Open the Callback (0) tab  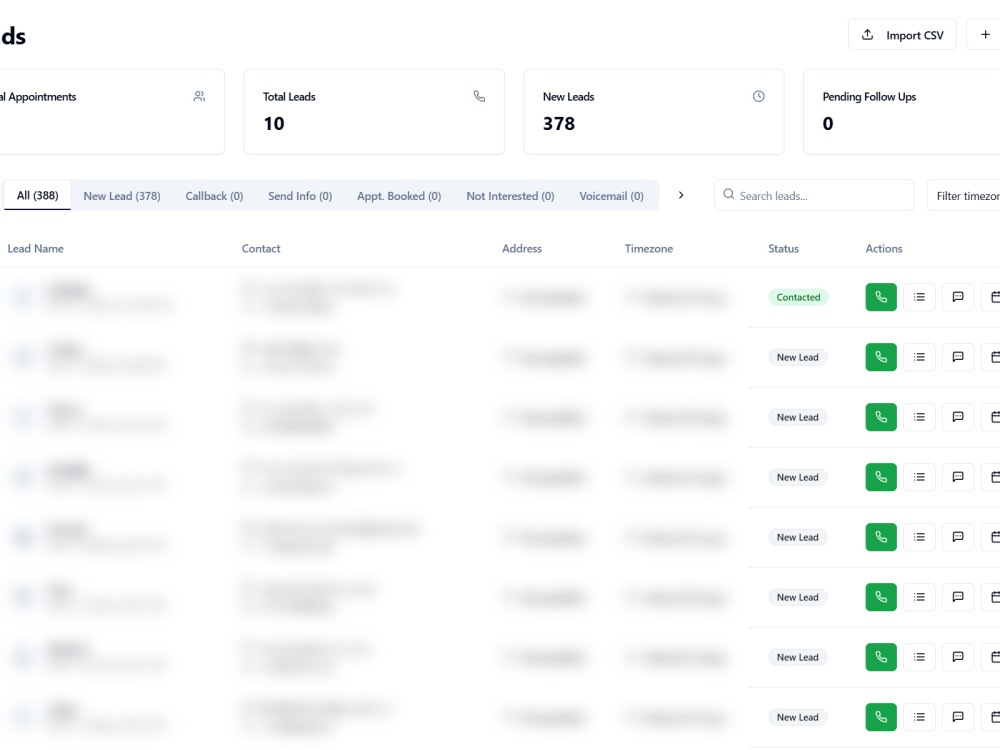click(x=214, y=196)
